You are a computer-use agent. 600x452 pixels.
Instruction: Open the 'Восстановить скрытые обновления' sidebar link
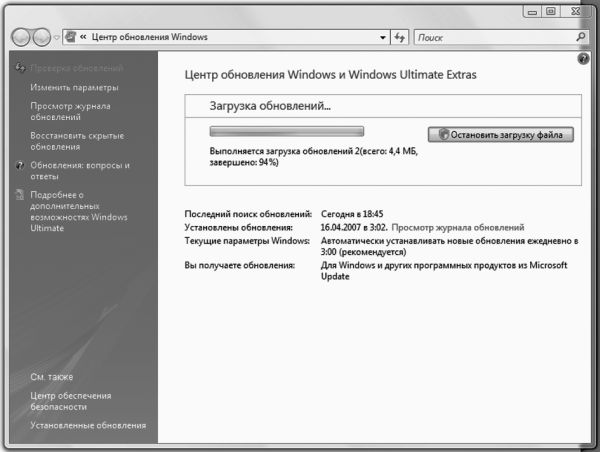pyautogui.click(x=77, y=140)
